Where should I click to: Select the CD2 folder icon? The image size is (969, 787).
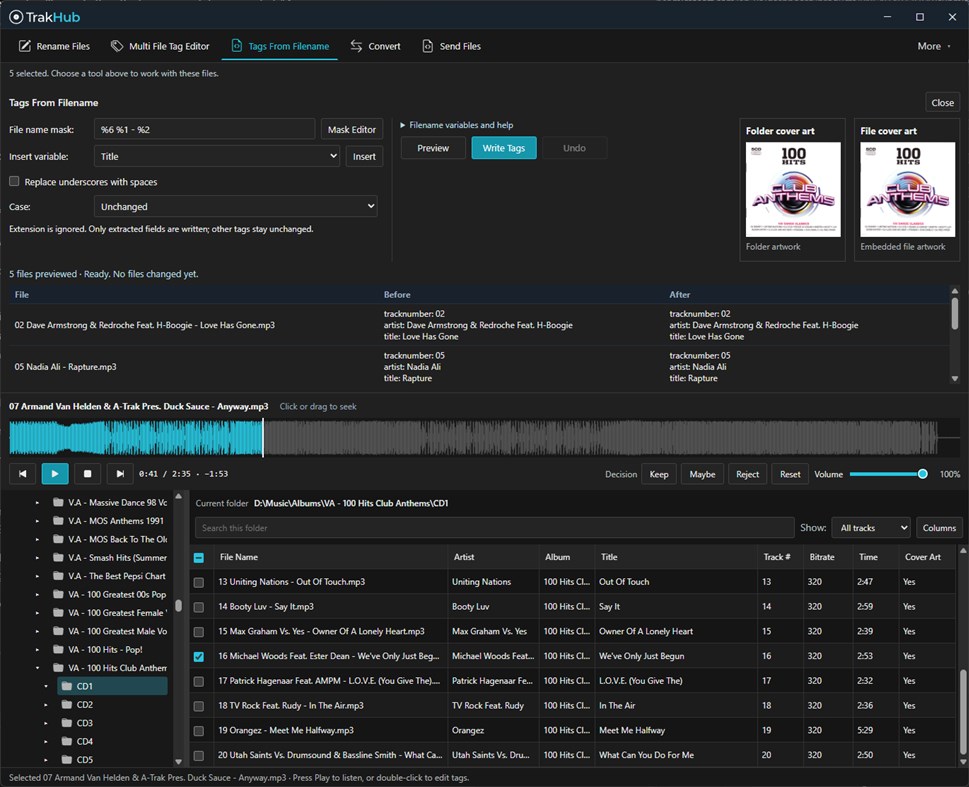pyautogui.click(x=67, y=705)
